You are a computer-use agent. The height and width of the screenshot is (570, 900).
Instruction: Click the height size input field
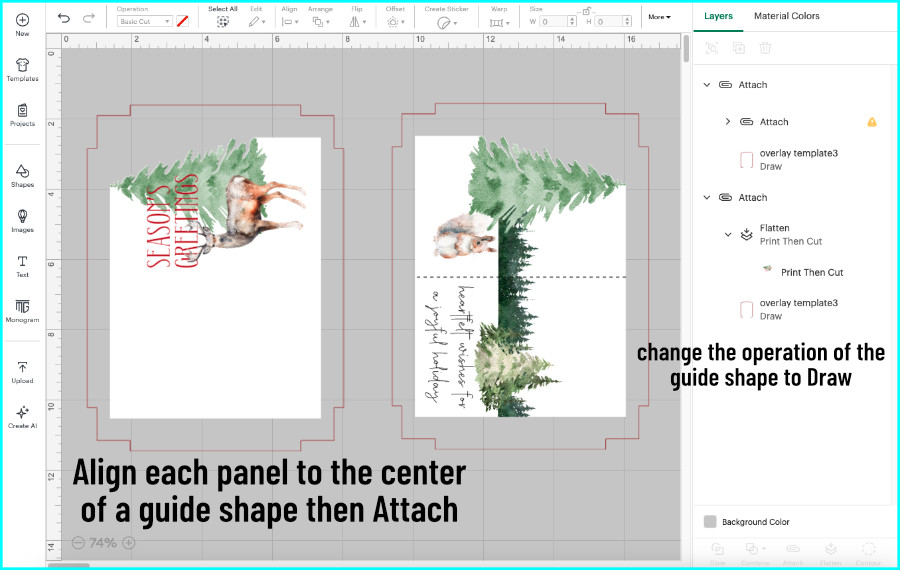click(x=609, y=21)
